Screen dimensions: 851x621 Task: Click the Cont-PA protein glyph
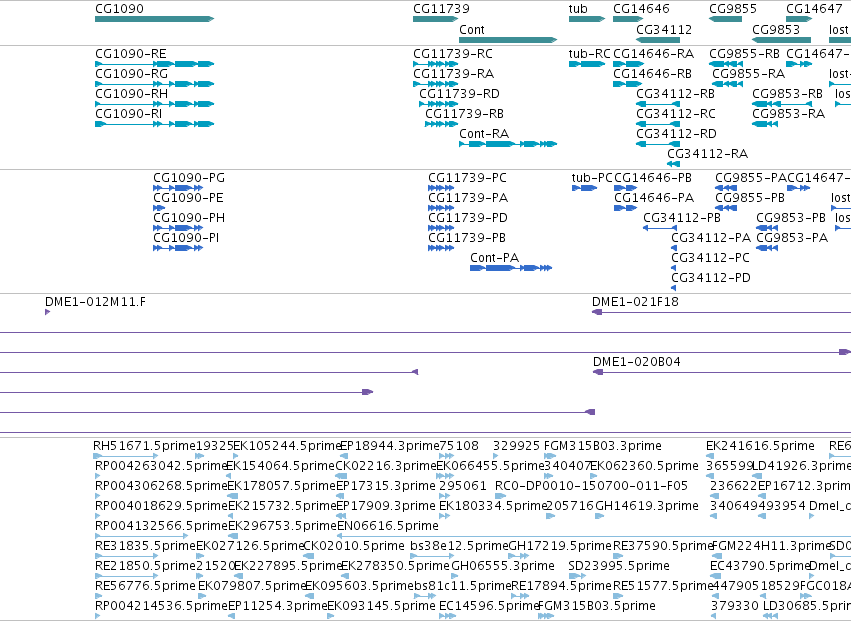click(511, 268)
